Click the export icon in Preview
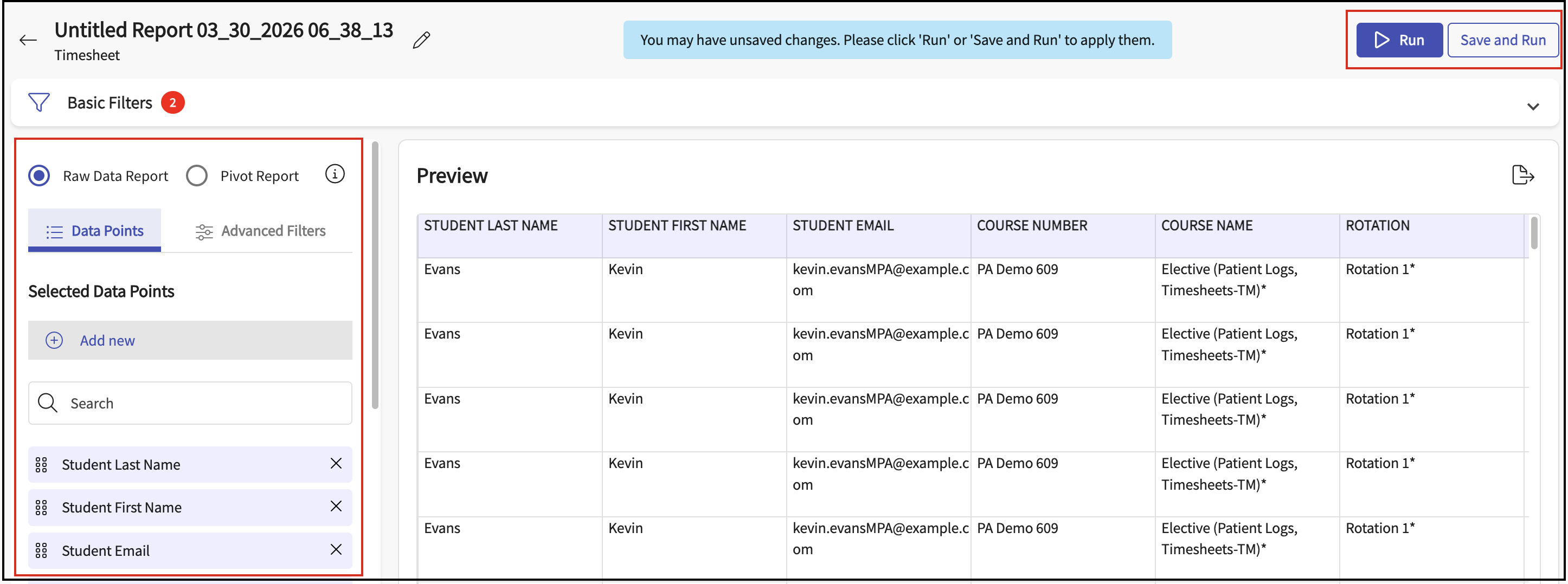This screenshot has height=584, width=1568. click(1522, 175)
